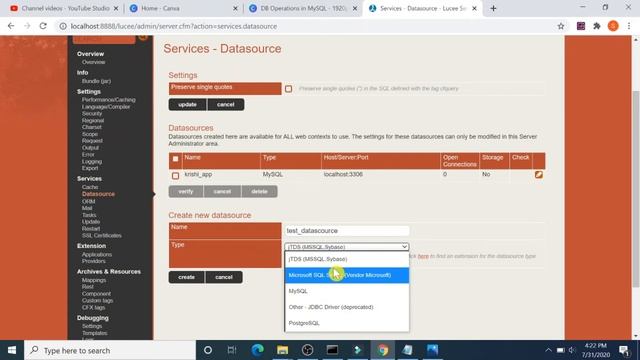View site information icon in address bar

tap(63, 26)
